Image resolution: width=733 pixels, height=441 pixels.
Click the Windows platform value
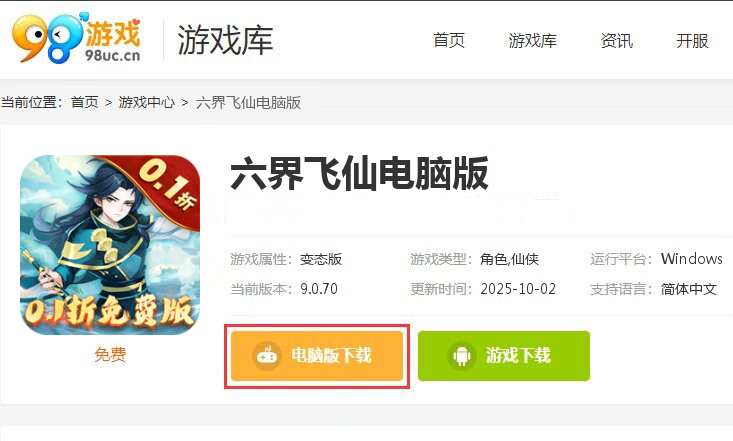click(x=691, y=259)
